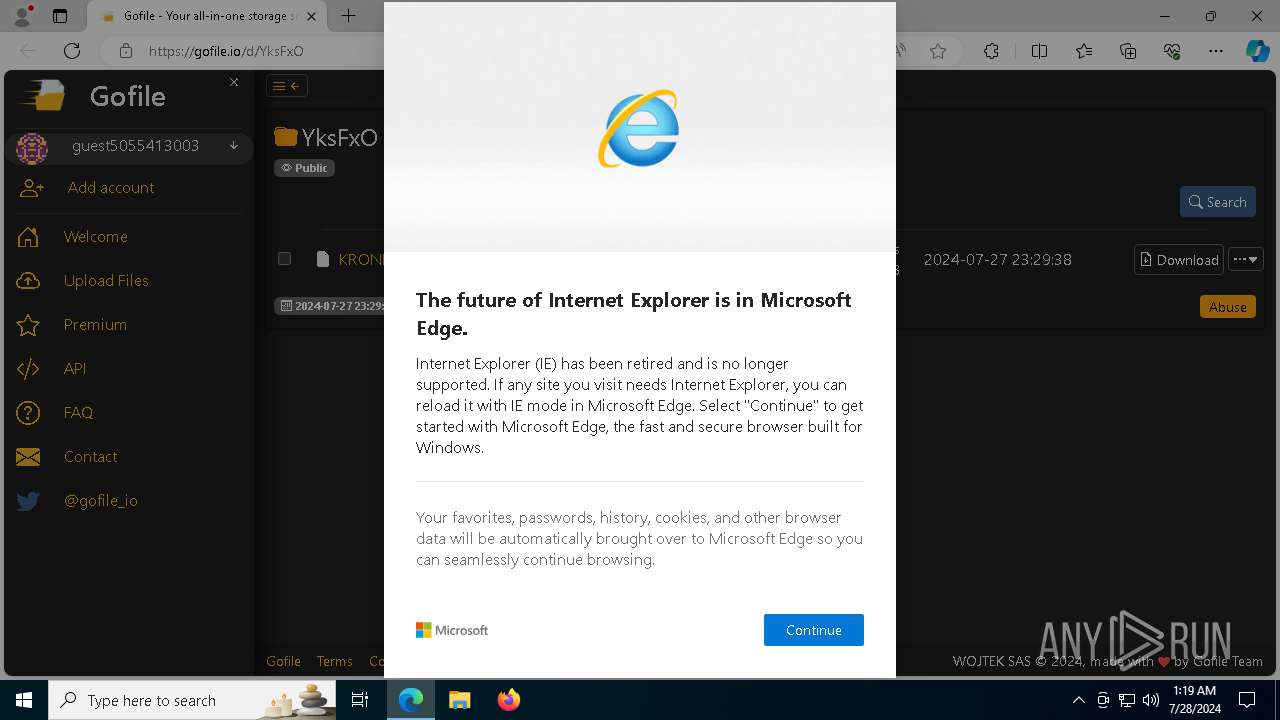
Task: Show hidden system tray icons
Action: (1078, 700)
